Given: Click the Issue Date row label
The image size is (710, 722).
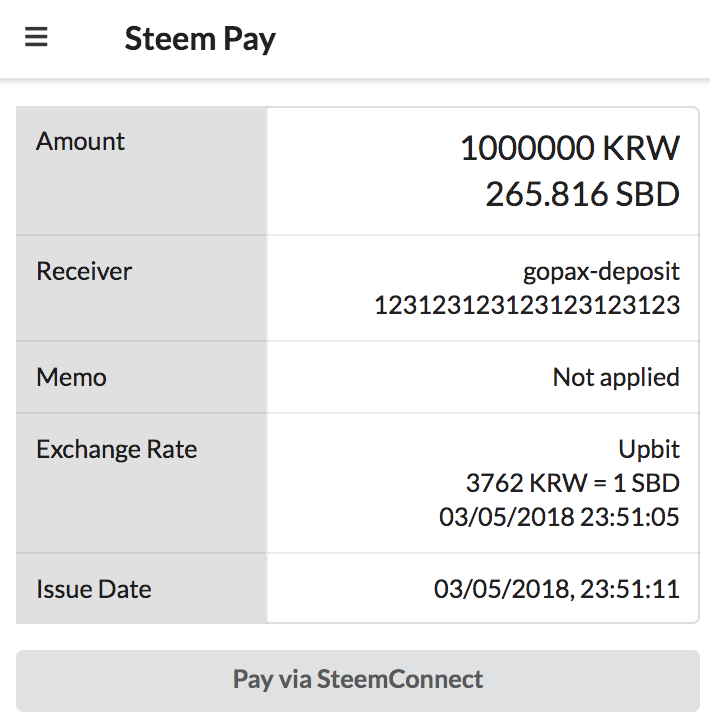Looking at the screenshot, I should point(94,589).
